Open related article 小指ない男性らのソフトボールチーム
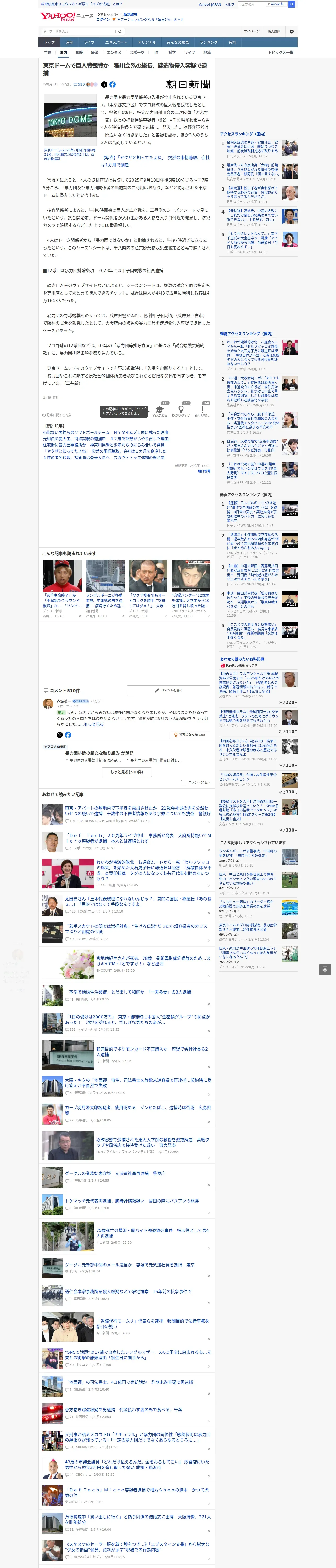The height and width of the screenshot is (1568, 336). tap(105, 433)
